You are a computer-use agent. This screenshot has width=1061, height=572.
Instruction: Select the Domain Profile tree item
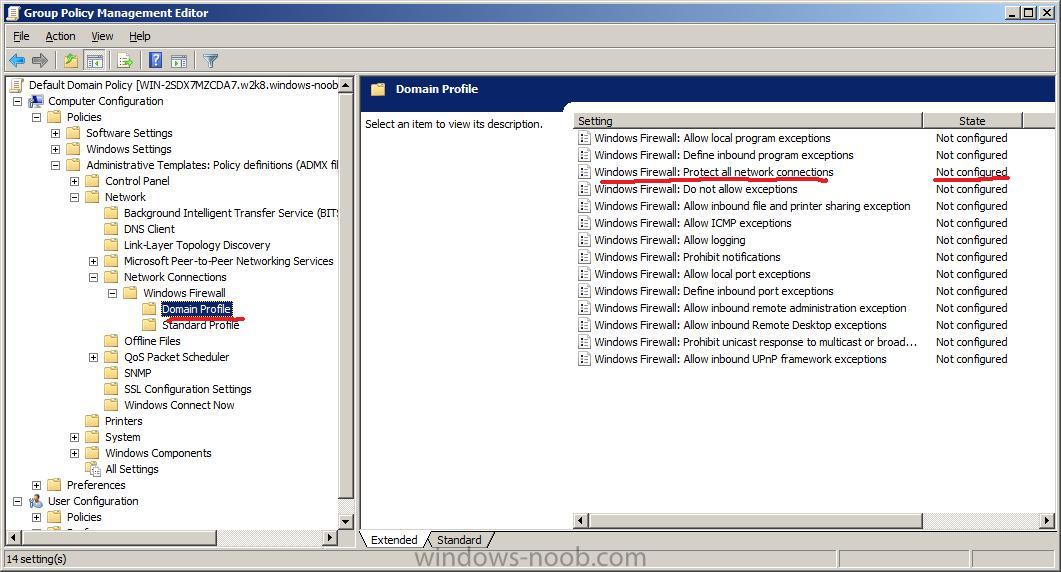tap(196, 309)
